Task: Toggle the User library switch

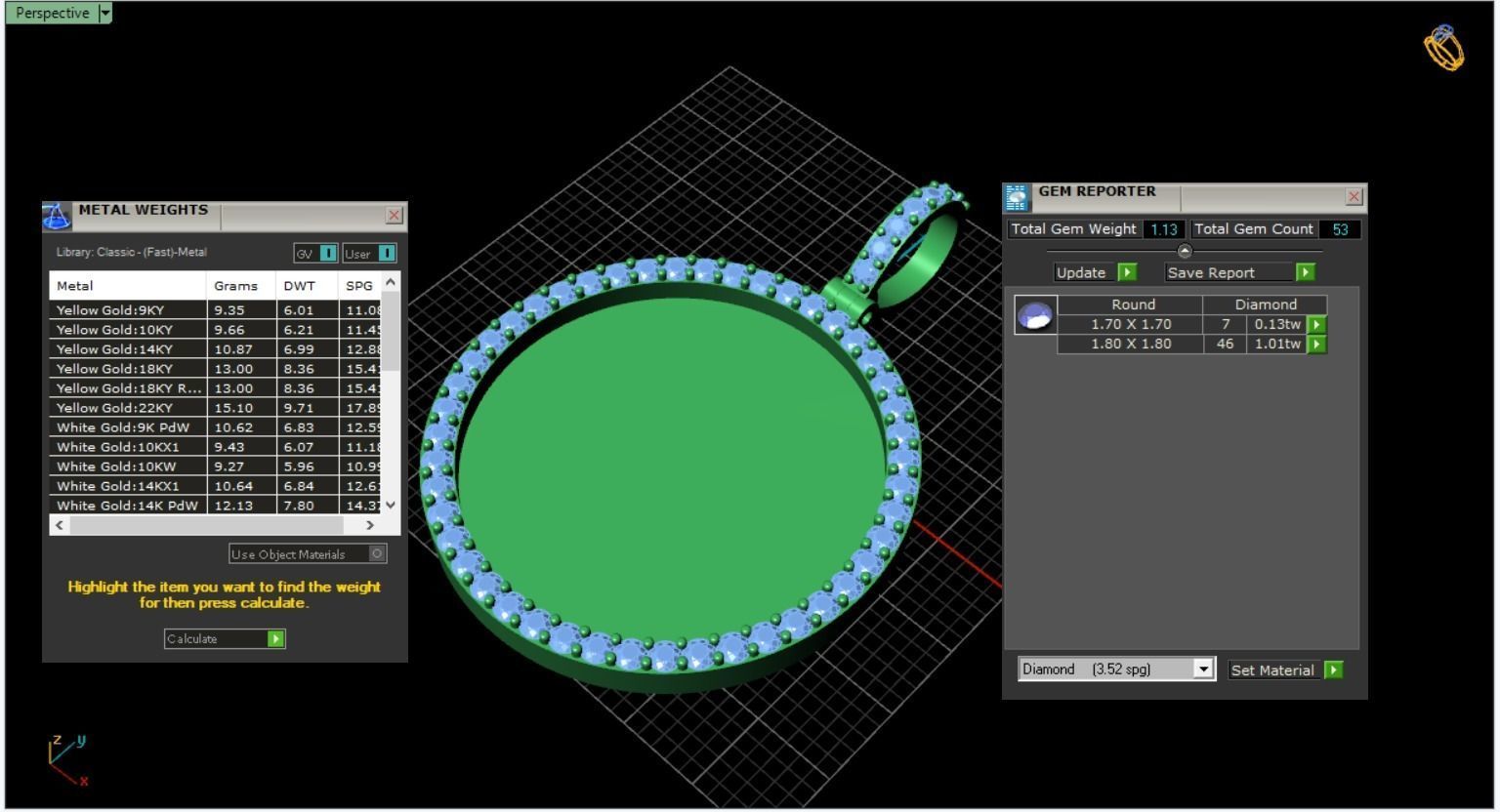Action: 387,254
